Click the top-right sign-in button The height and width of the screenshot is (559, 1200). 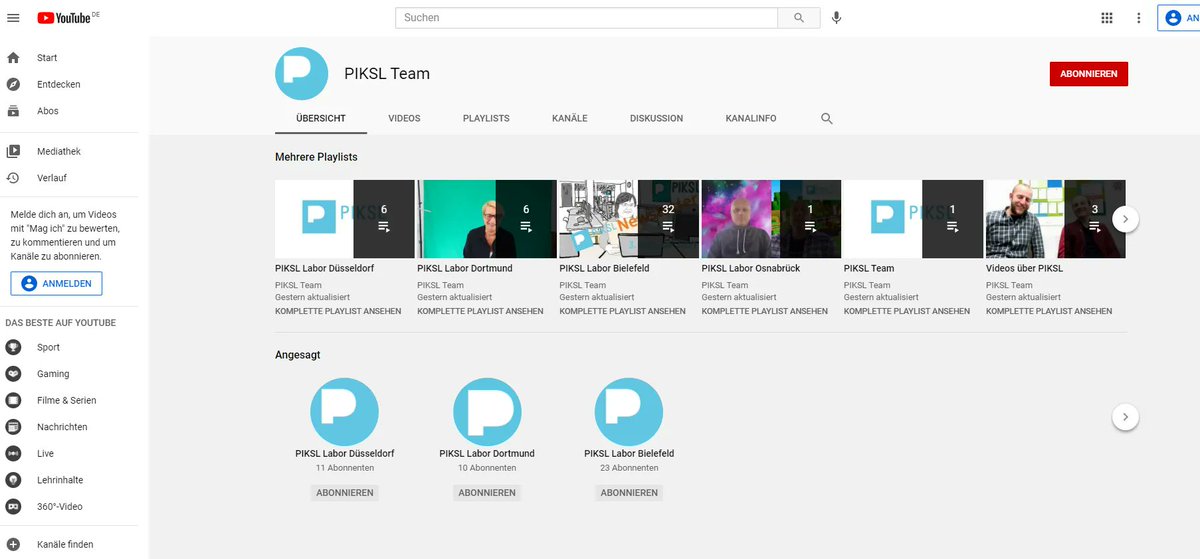point(1179,18)
